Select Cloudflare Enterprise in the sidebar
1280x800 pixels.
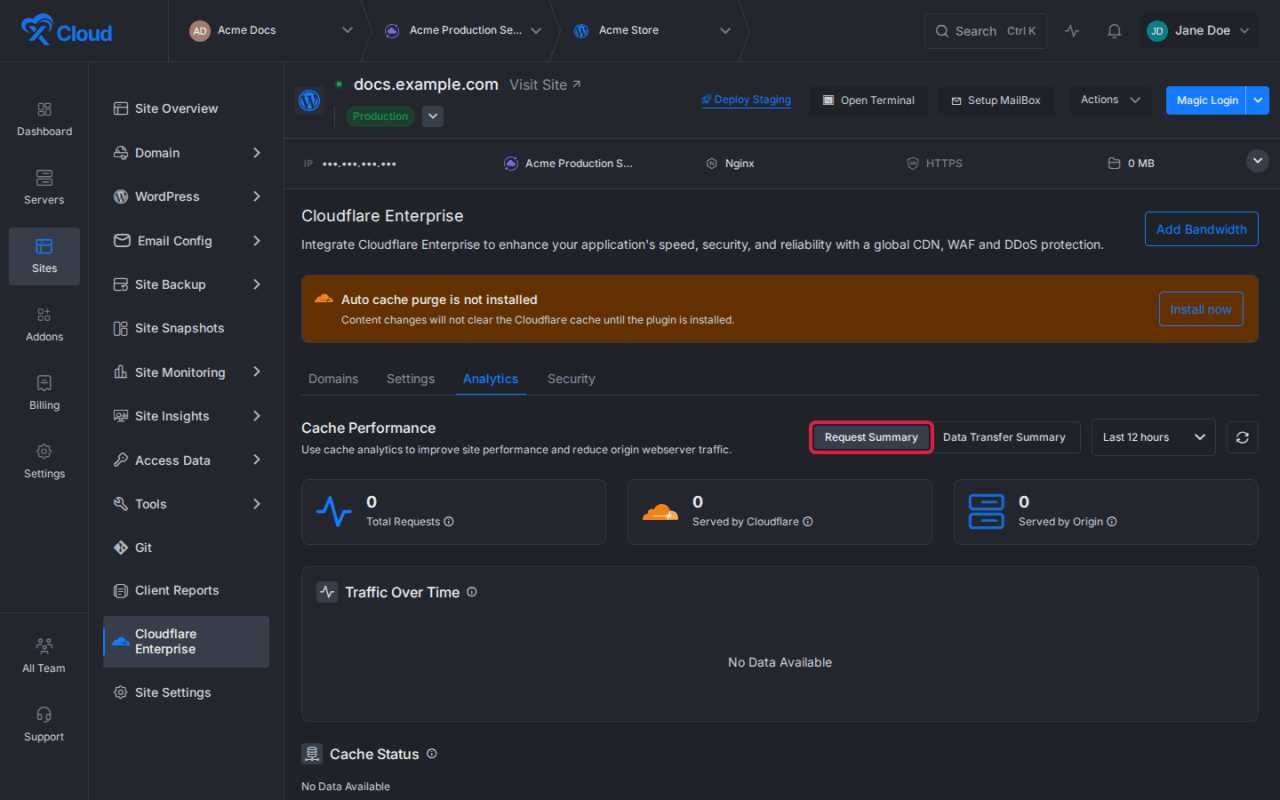[x=186, y=642]
